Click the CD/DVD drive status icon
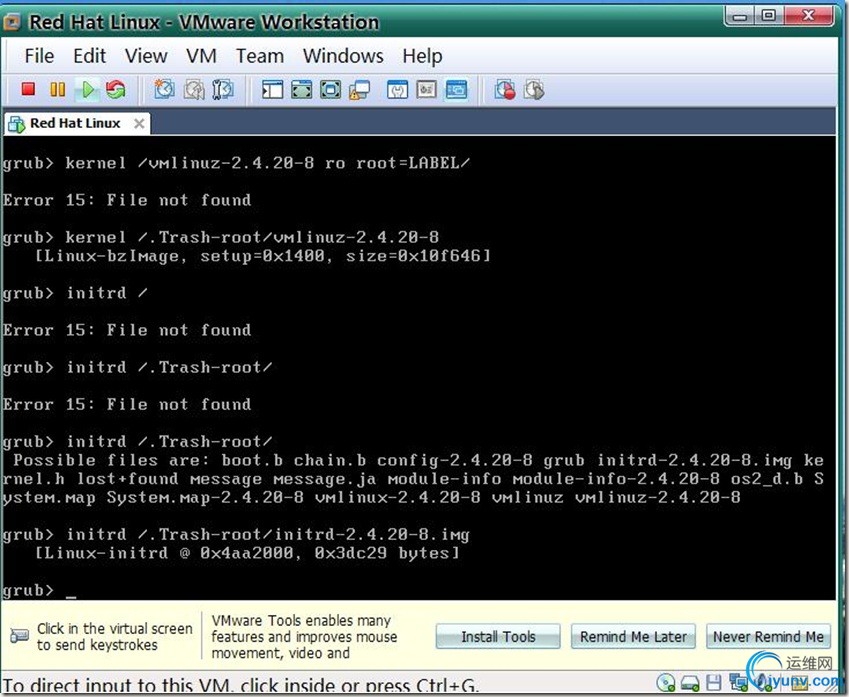 pyautogui.click(x=666, y=682)
